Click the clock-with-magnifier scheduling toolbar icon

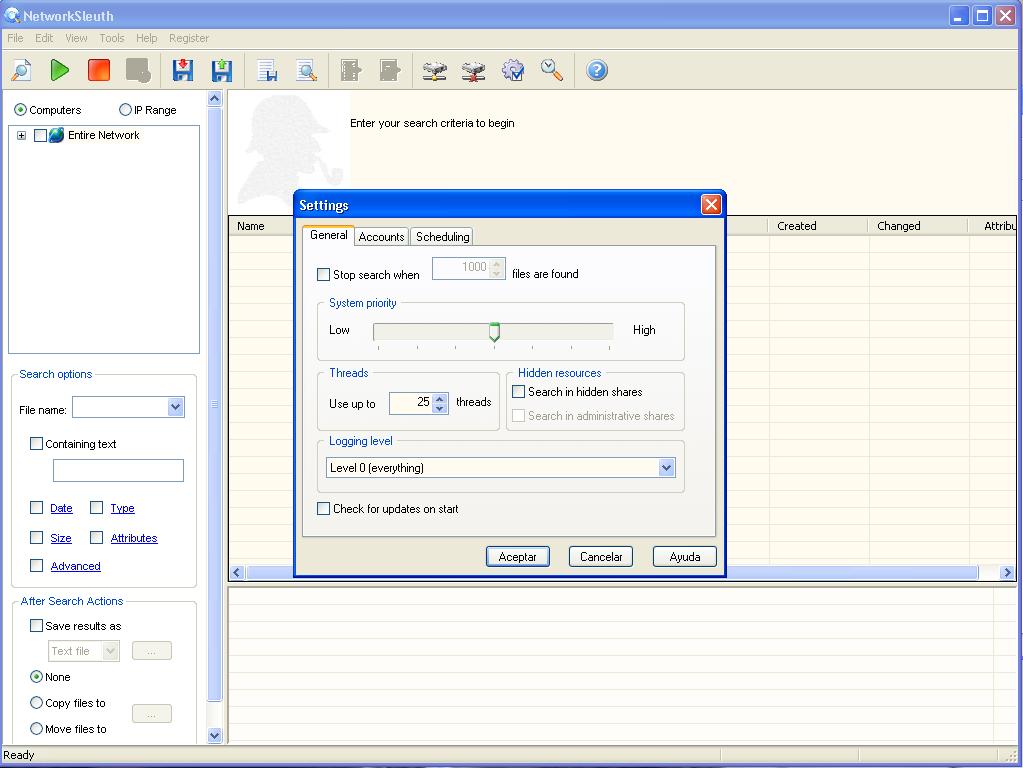click(552, 70)
